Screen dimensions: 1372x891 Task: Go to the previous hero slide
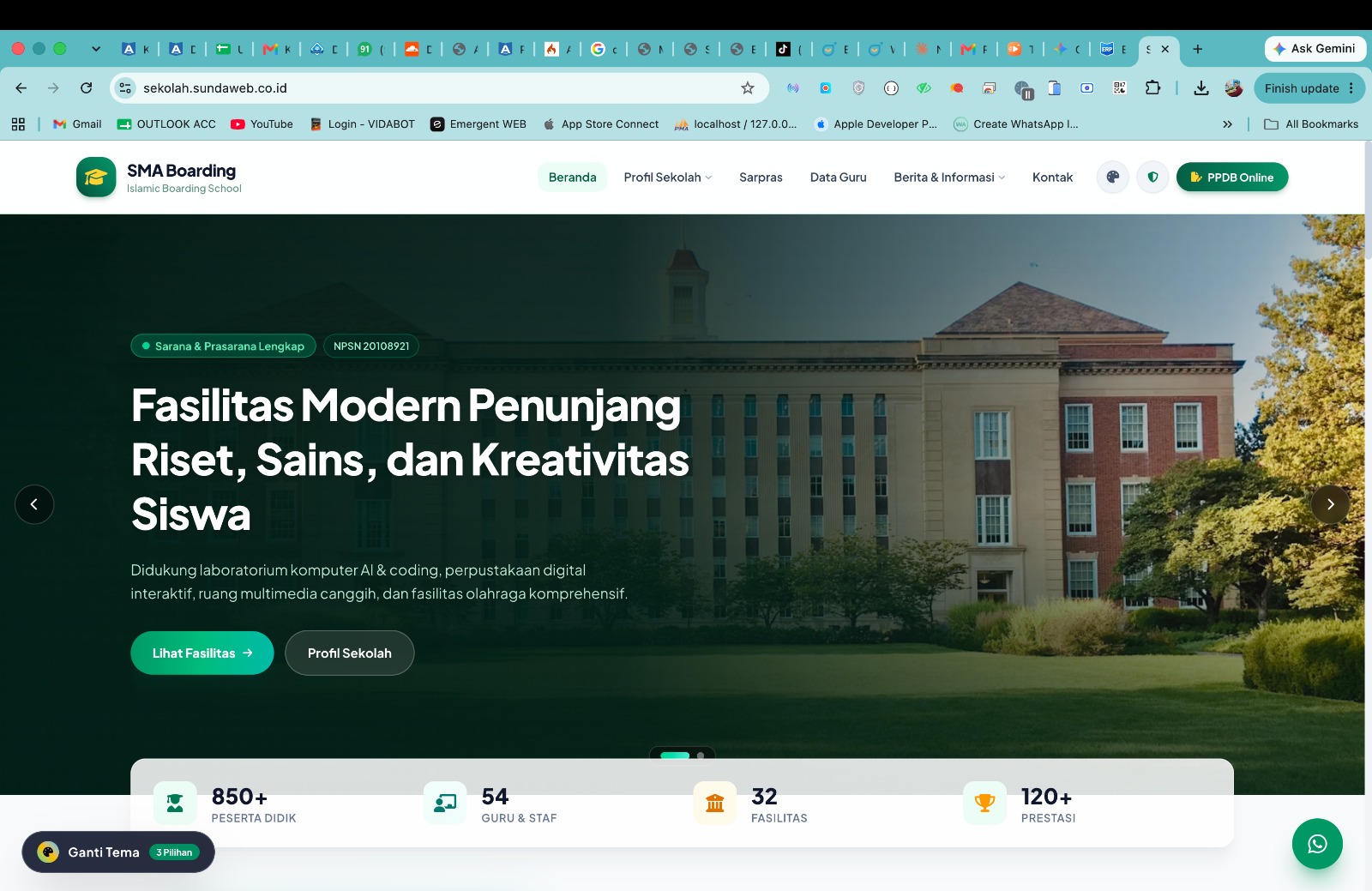[x=34, y=504]
